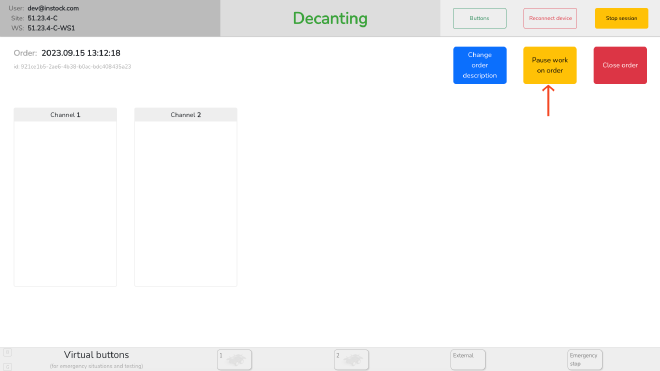Trigger the Emergency stop virtual button
660x371 pixels.
click(585, 360)
